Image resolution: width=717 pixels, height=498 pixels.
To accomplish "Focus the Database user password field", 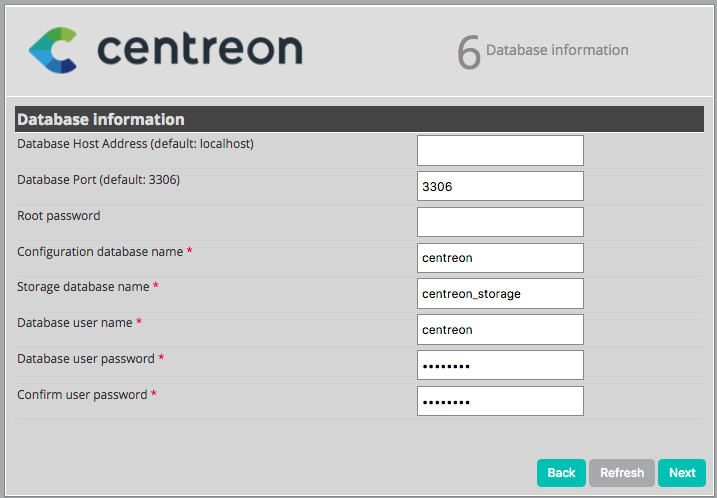I will [500, 365].
